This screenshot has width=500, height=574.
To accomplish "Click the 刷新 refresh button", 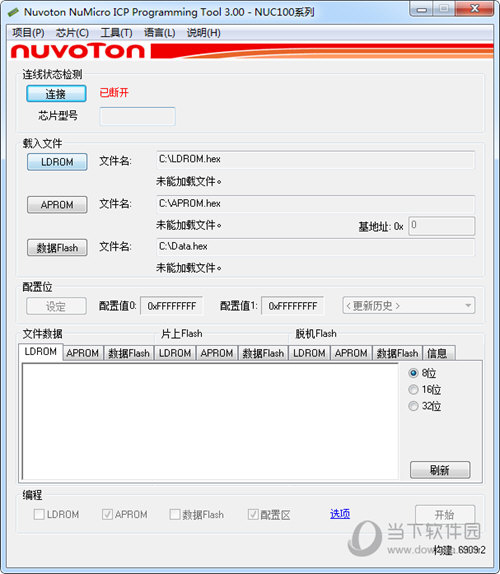I will point(440,470).
